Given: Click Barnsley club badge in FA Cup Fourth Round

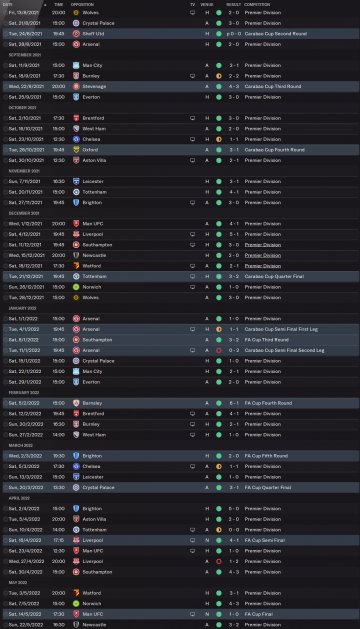Looking at the screenshot, I should point(76,403).
